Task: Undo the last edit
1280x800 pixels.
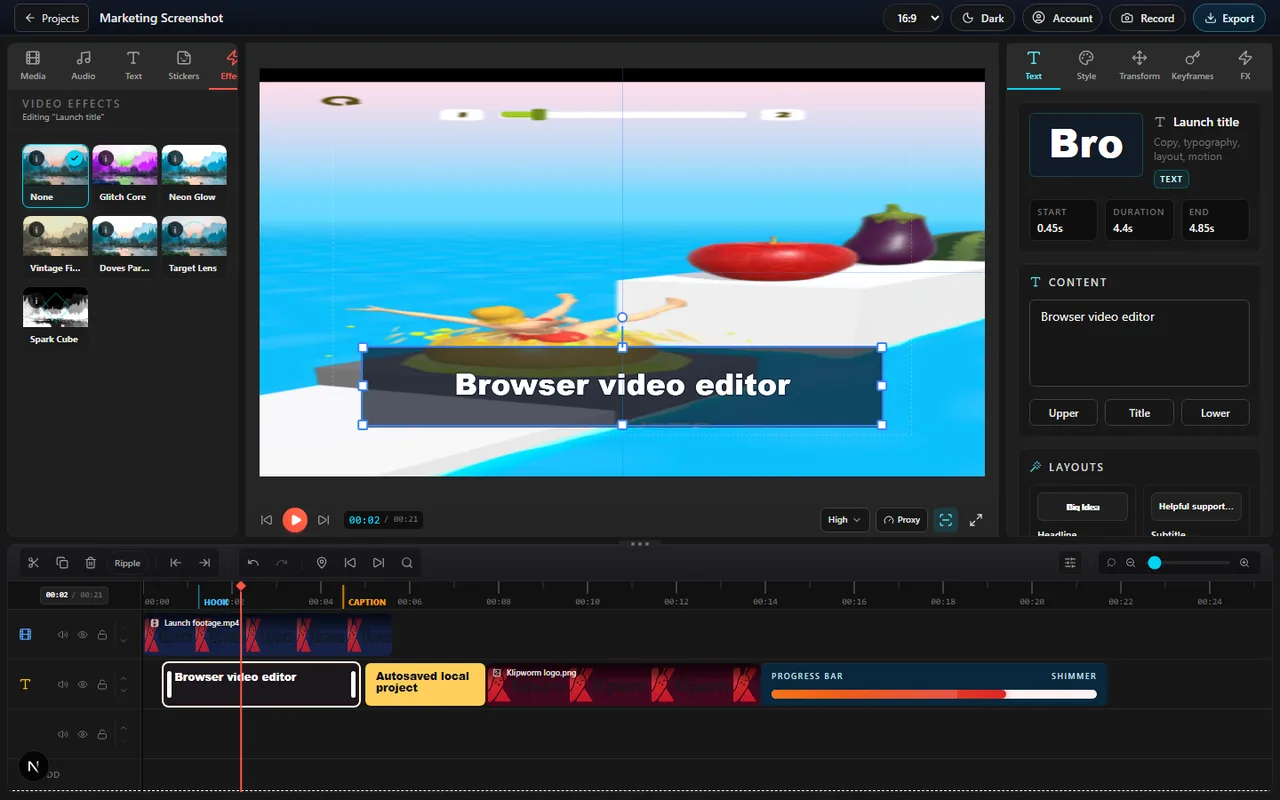Action: 253,563
